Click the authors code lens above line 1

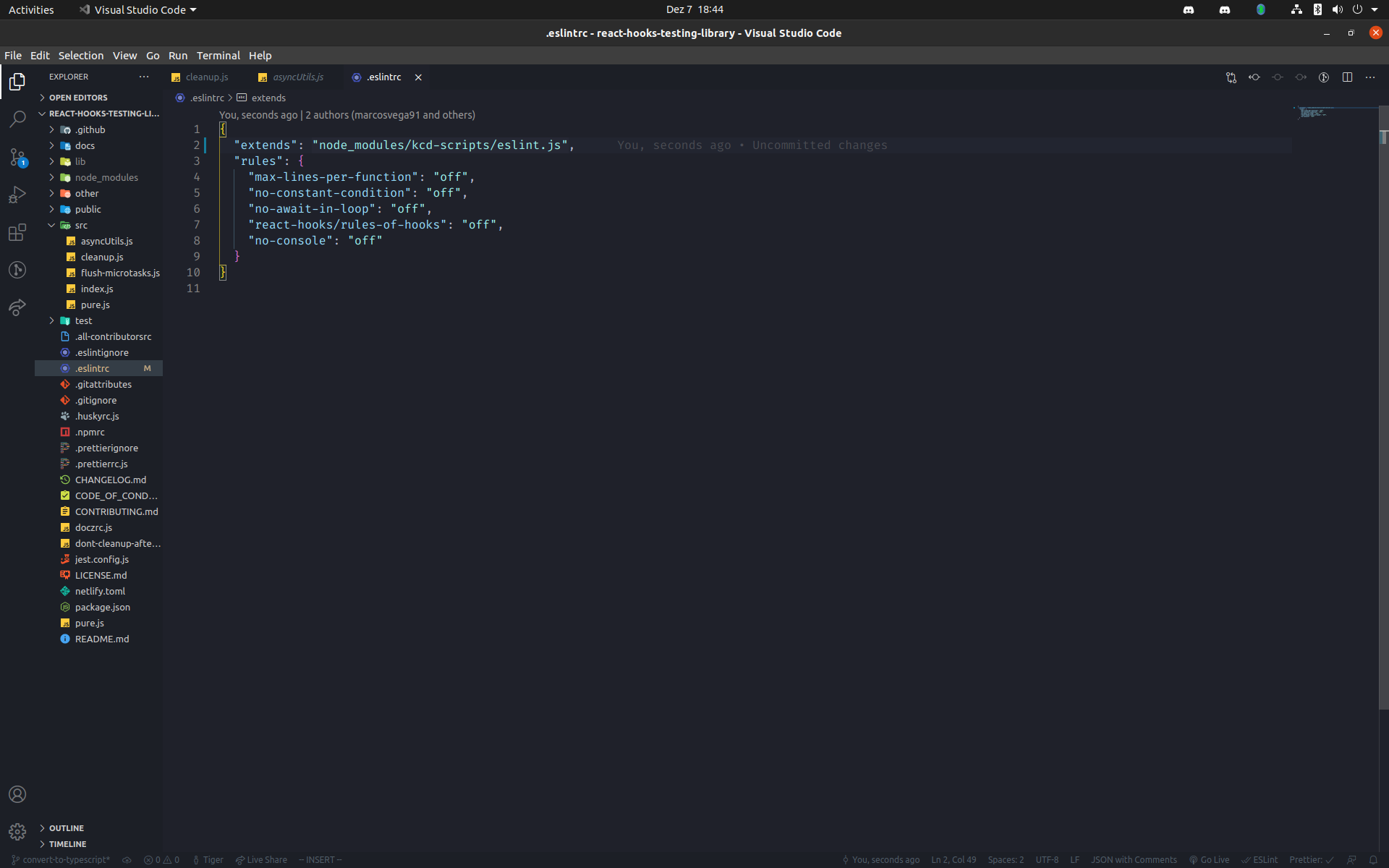(347, 115)
